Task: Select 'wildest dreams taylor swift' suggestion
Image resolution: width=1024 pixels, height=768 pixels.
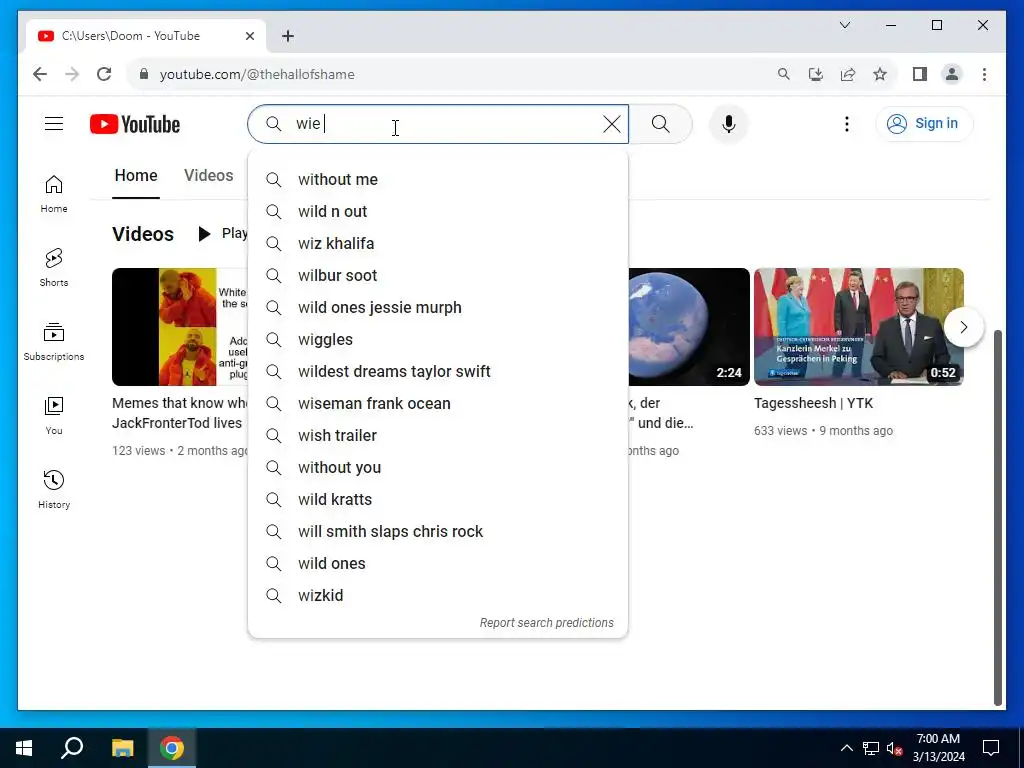Action: click(438, 372)
